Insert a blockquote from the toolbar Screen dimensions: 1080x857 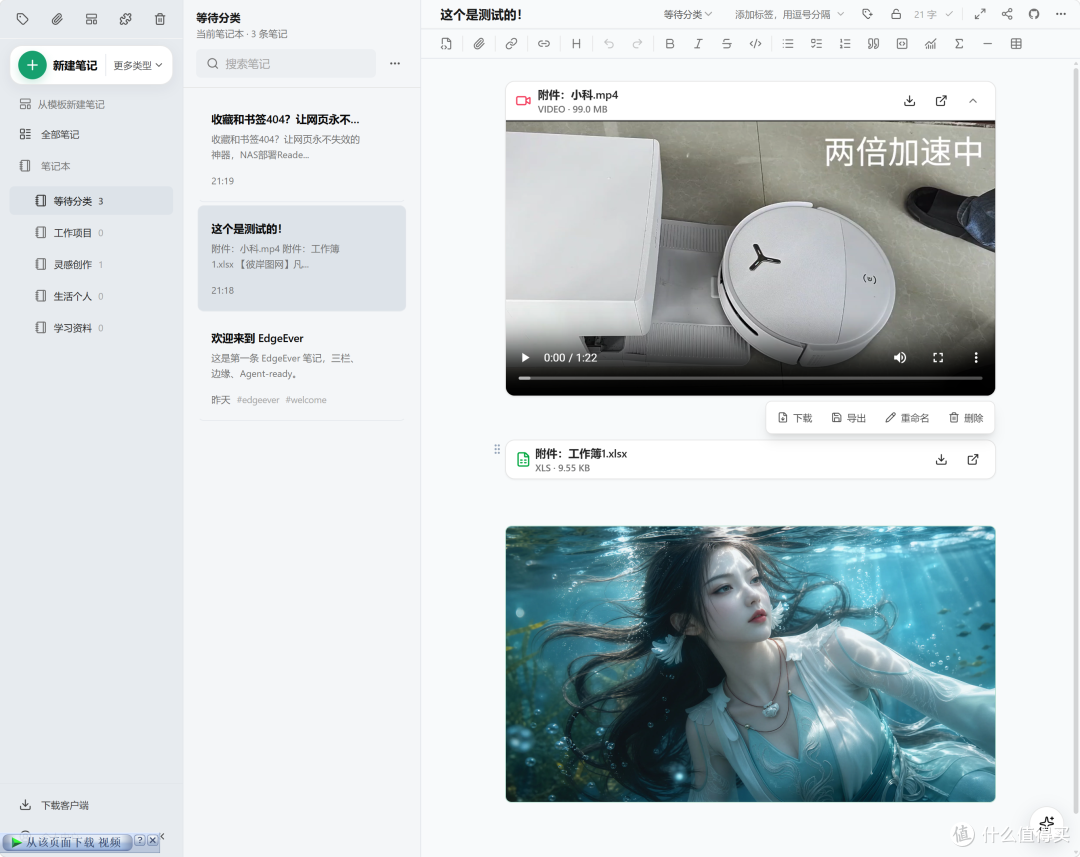click(x=873, y=44)
